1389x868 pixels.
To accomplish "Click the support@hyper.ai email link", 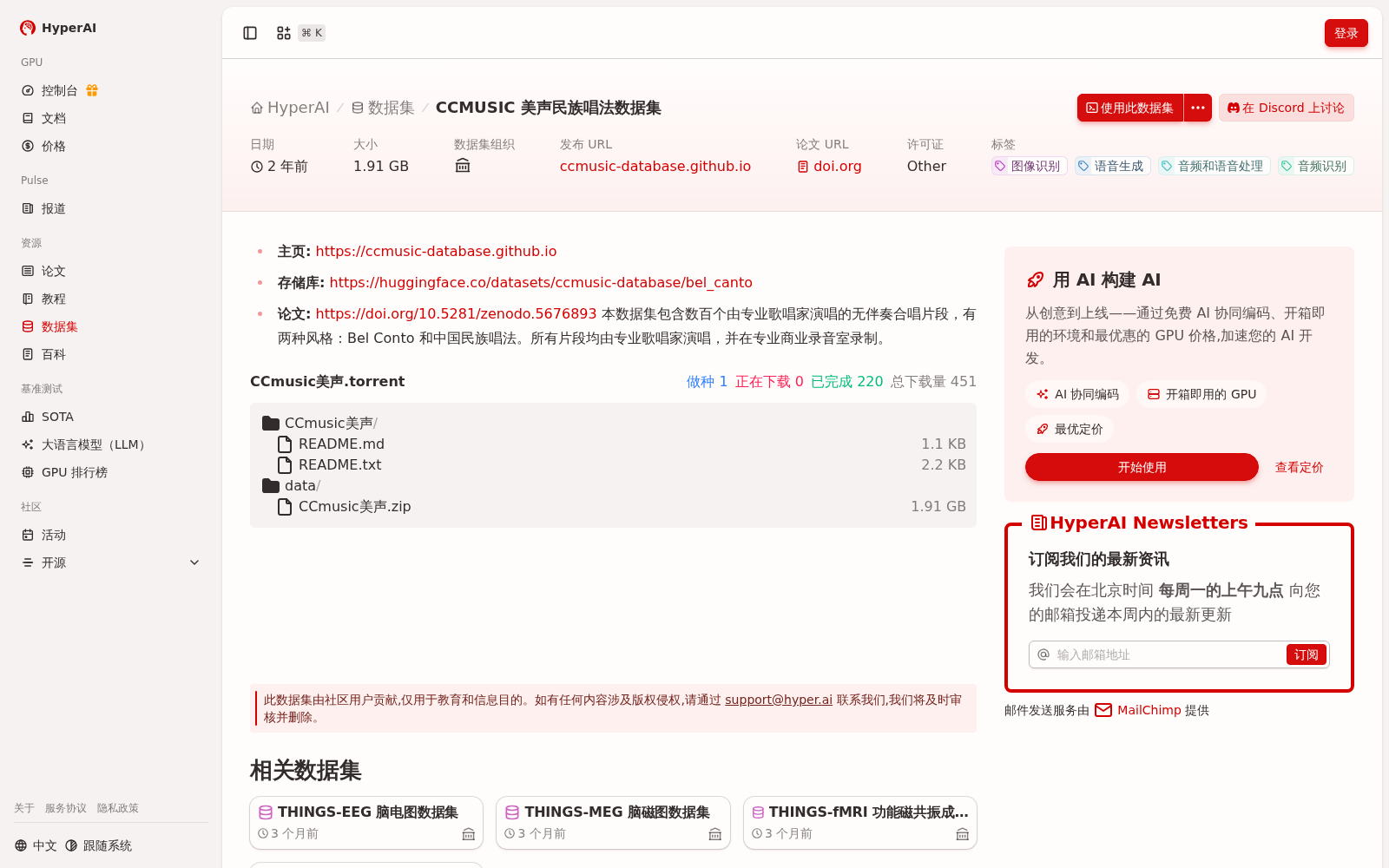I will [779, 700].
